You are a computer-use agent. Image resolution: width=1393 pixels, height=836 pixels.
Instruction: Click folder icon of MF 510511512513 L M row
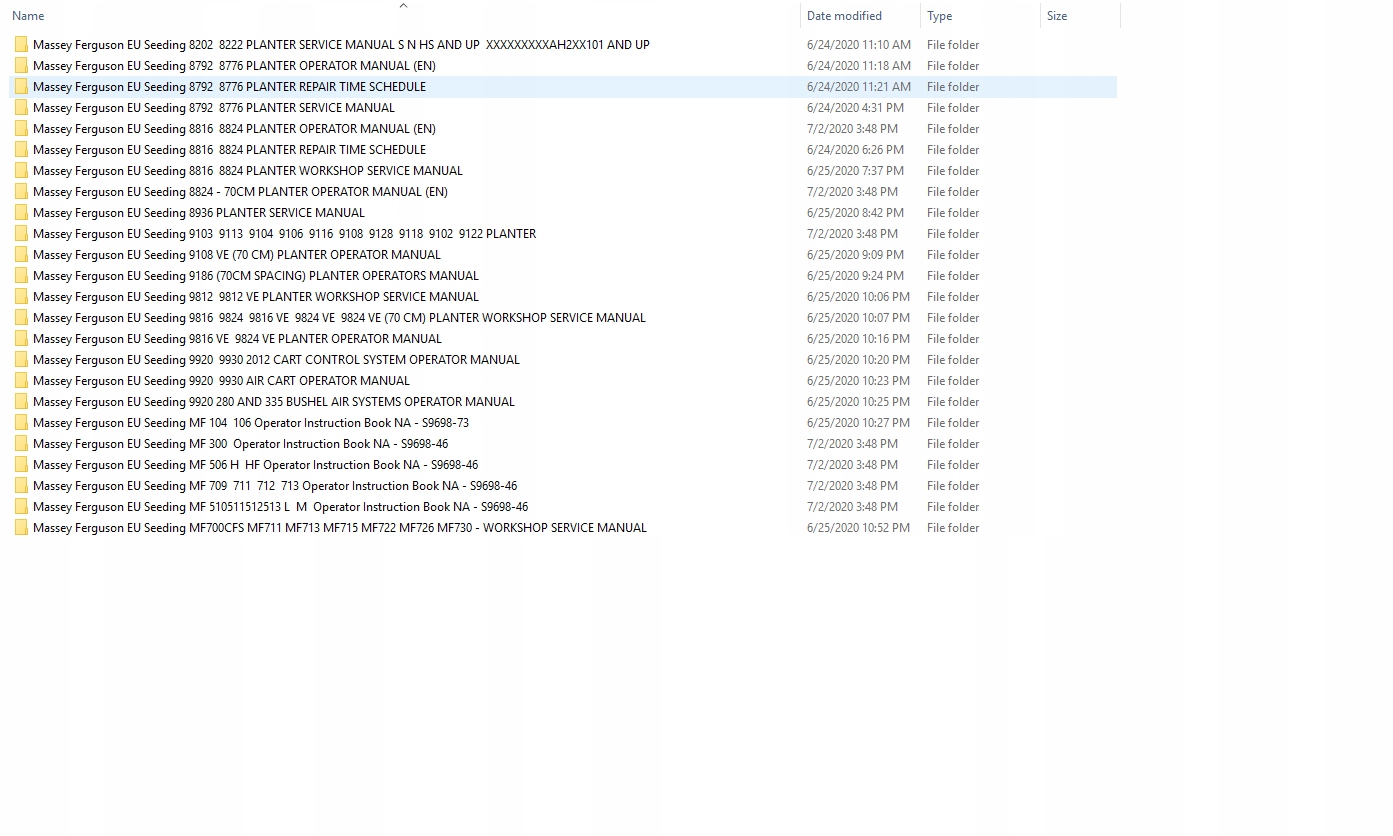(x=21, y=507)
